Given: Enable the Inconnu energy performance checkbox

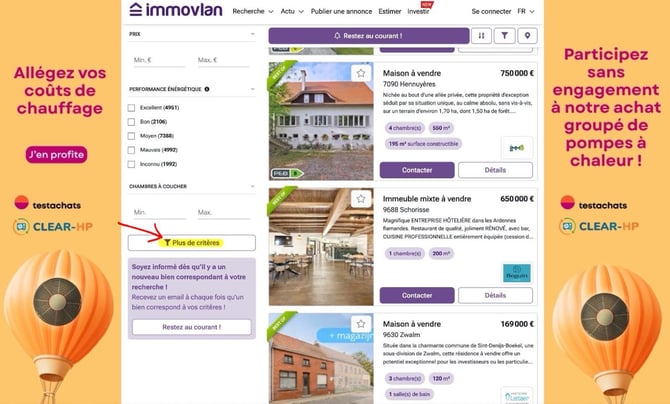Looking at the screenshot, I should (131, 164).
